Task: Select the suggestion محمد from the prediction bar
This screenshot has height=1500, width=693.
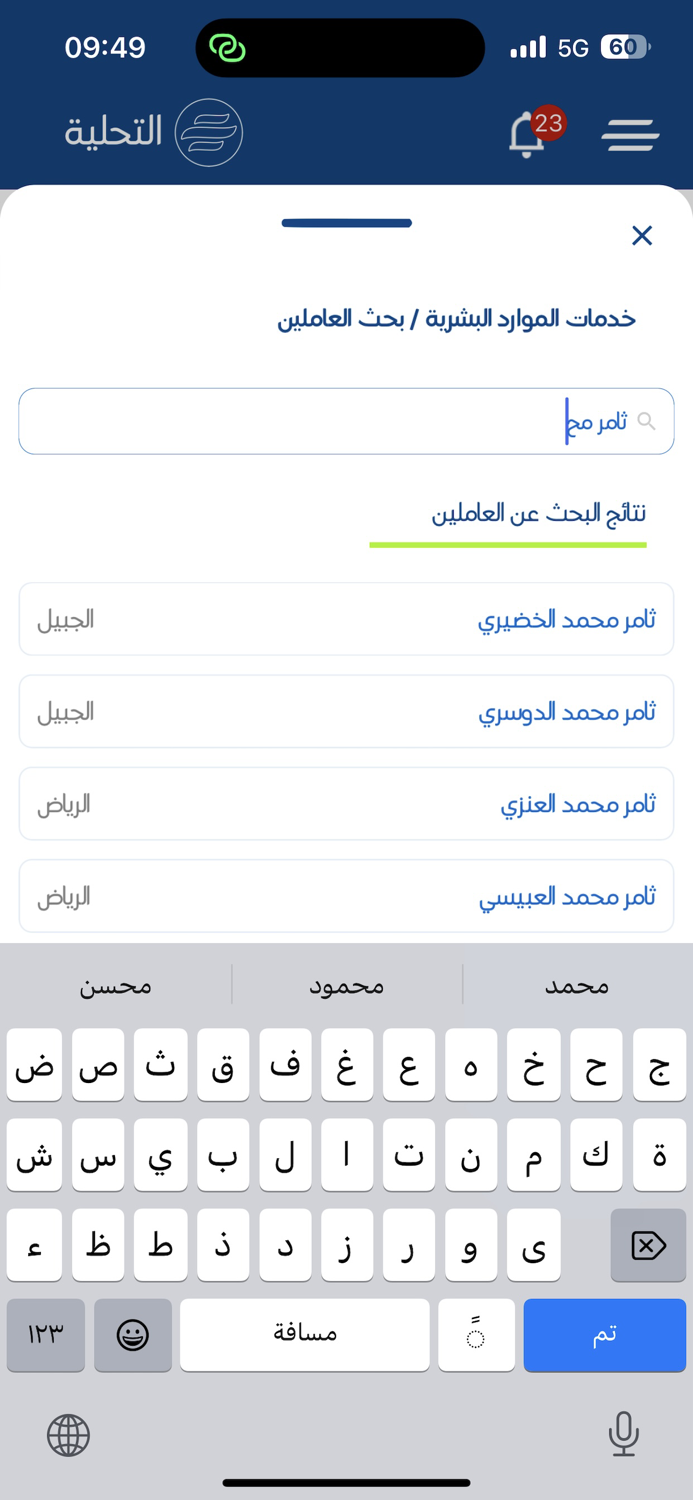Action: pyautogui.click(x=577, y=985)
